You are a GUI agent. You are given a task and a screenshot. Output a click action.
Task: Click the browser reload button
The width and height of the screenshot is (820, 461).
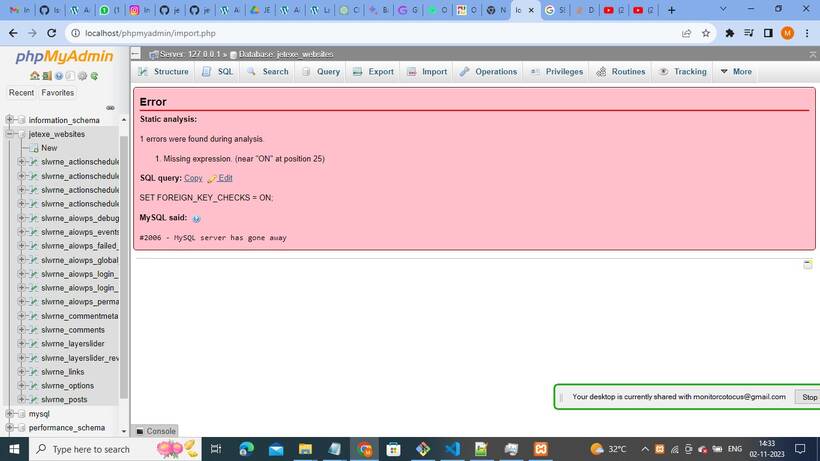55,33
